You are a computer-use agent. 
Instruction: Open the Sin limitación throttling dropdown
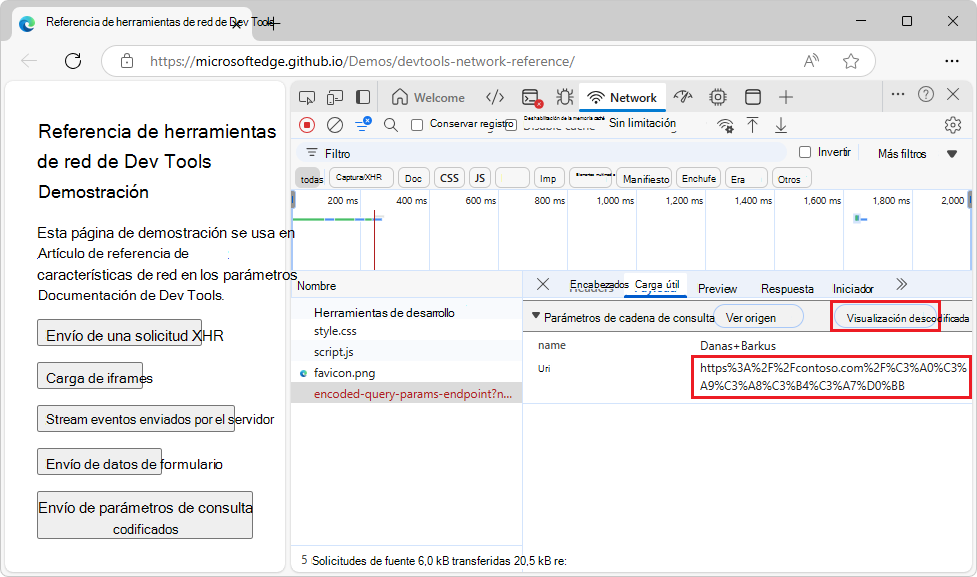pos(643,124)
